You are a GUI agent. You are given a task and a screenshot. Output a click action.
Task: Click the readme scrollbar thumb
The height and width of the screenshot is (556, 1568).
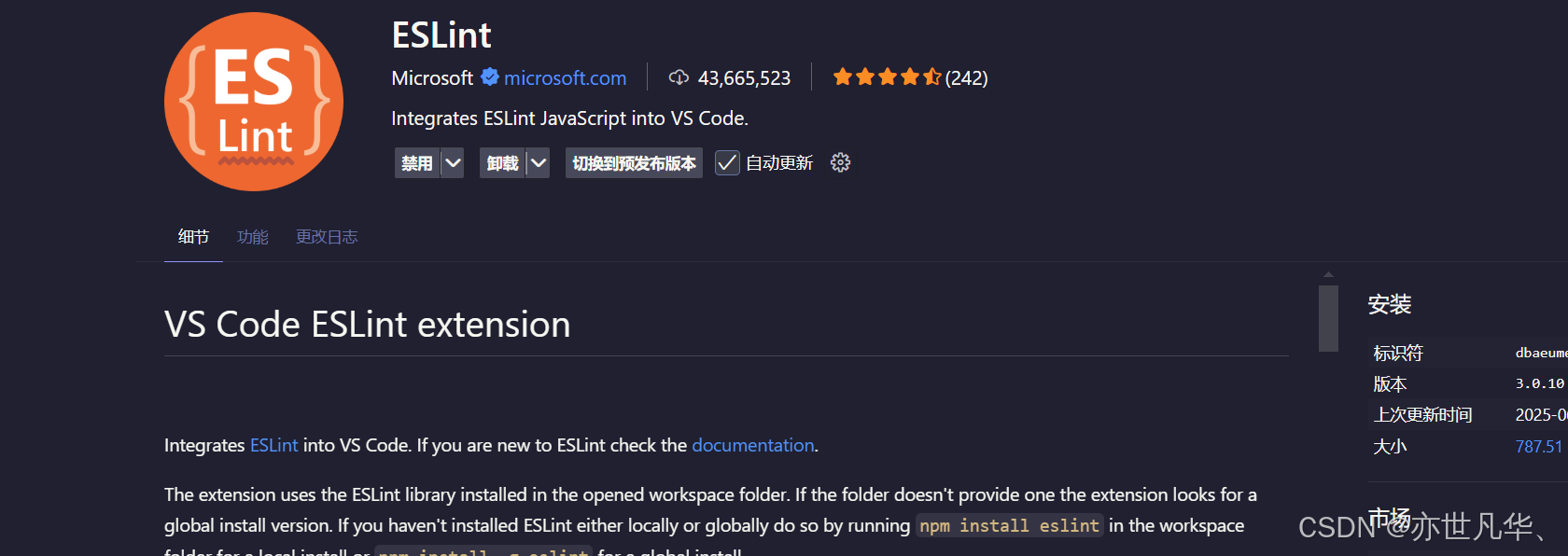(x=1328, y=318)
